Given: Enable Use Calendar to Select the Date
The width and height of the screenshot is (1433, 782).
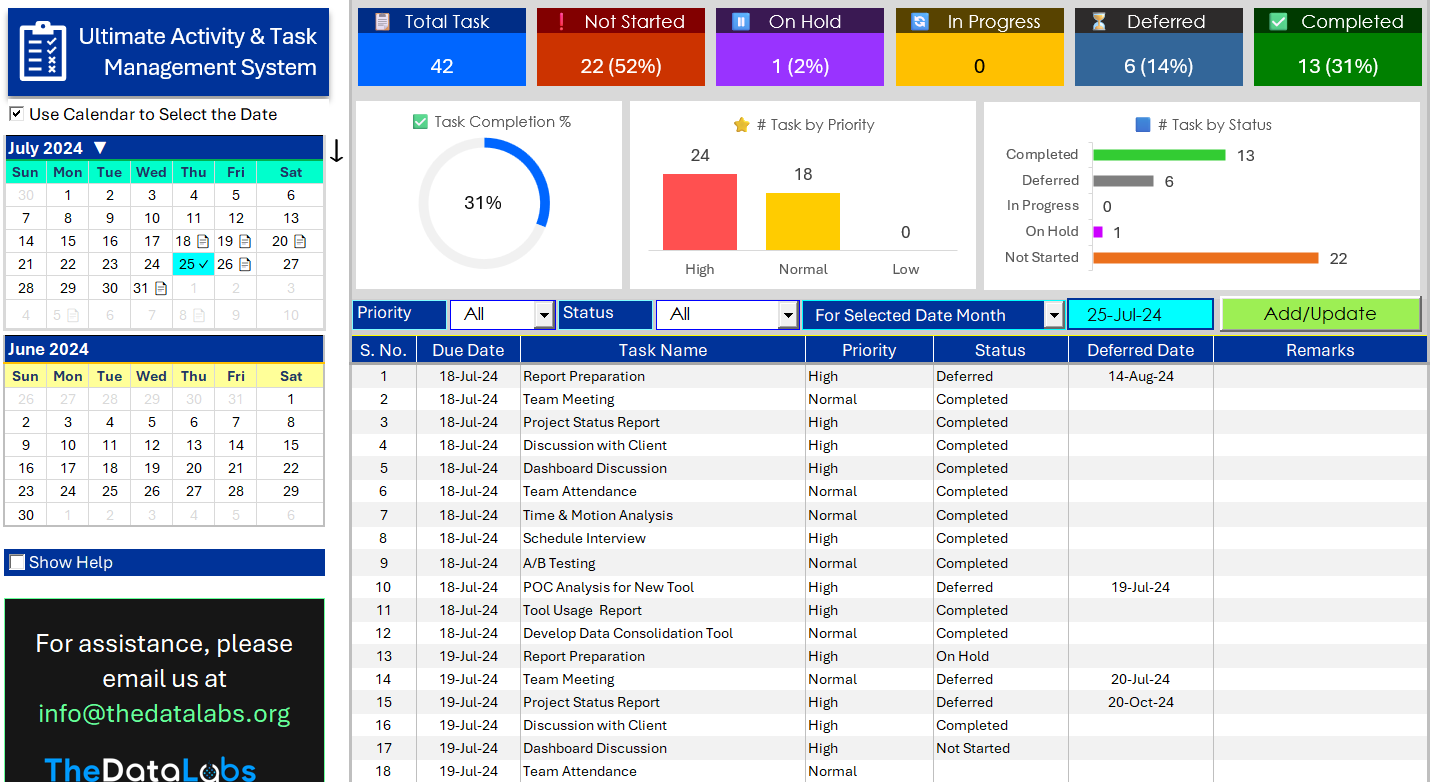Looking at the screenshot, I should pos(15,113).
